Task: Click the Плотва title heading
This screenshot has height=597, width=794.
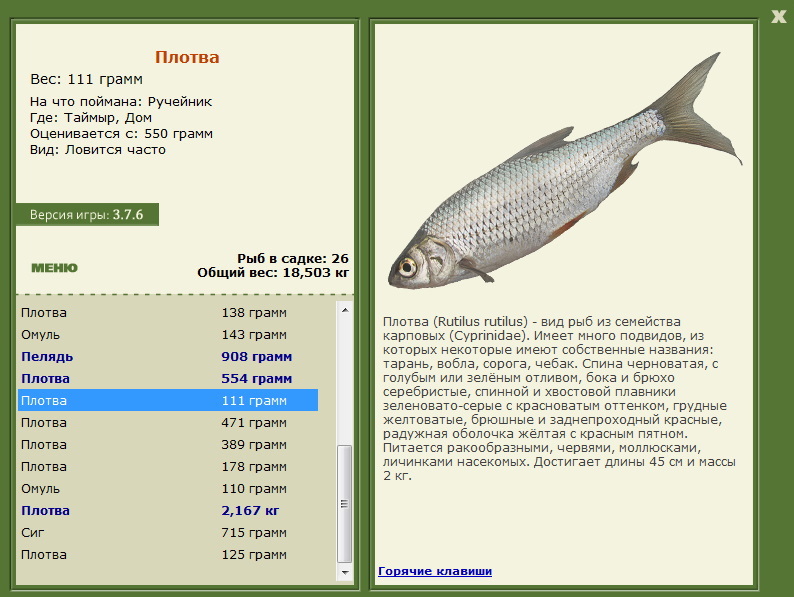Action: pos(187,57)
